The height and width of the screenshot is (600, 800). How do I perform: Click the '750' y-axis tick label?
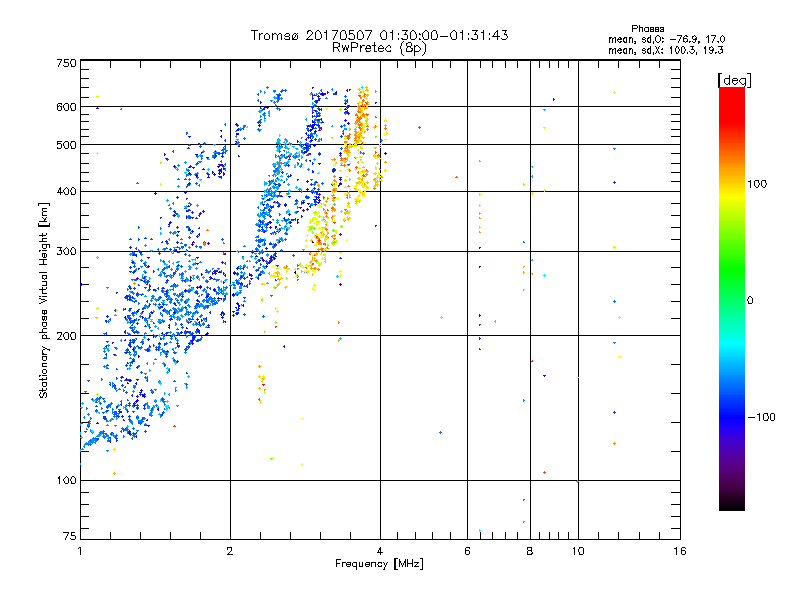click(x=66, y=63)
